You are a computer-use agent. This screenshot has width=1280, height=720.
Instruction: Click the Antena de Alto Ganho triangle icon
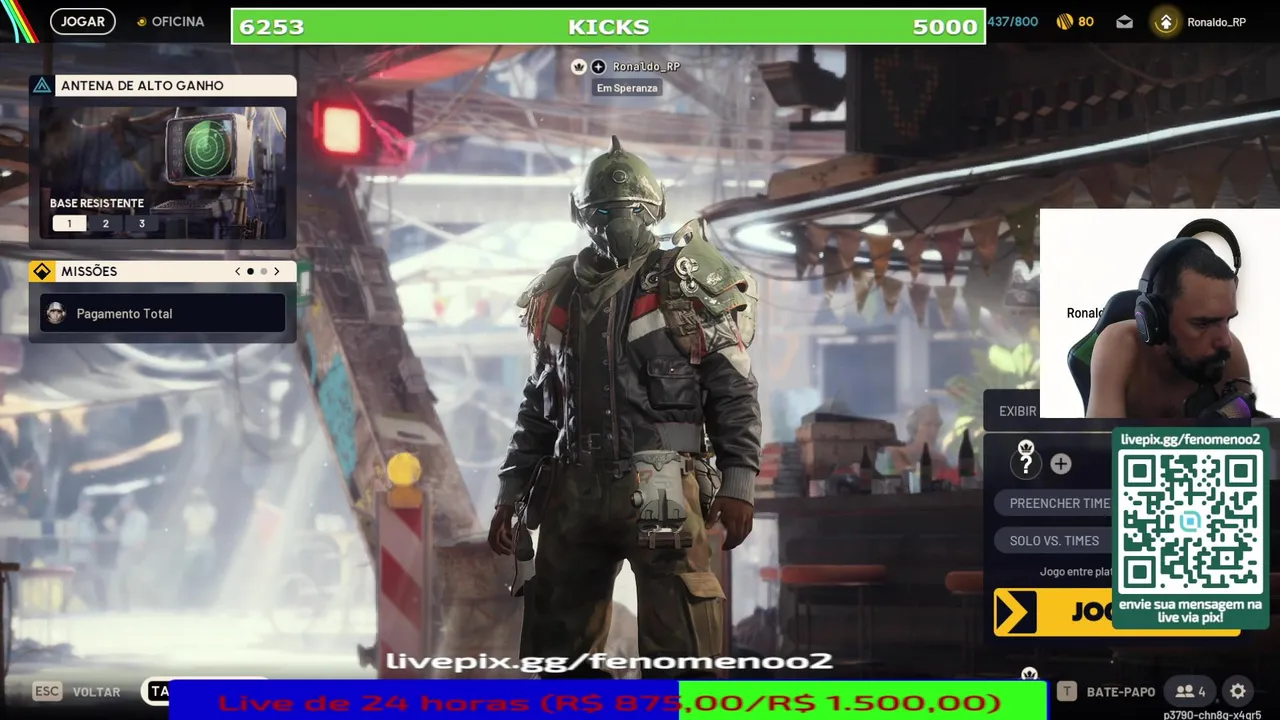point(42,85)
